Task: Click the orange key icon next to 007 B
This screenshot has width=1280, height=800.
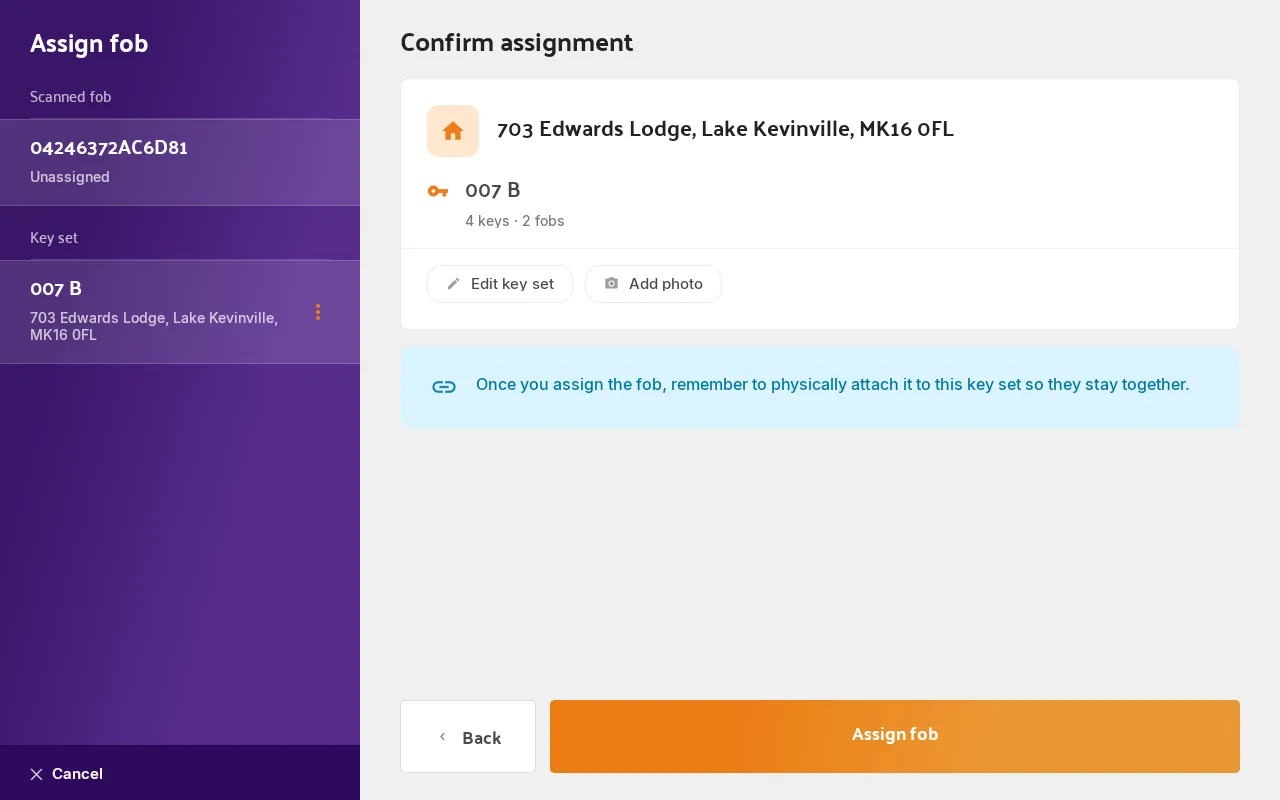Action: pyautogui.click(x=438, y=191)
